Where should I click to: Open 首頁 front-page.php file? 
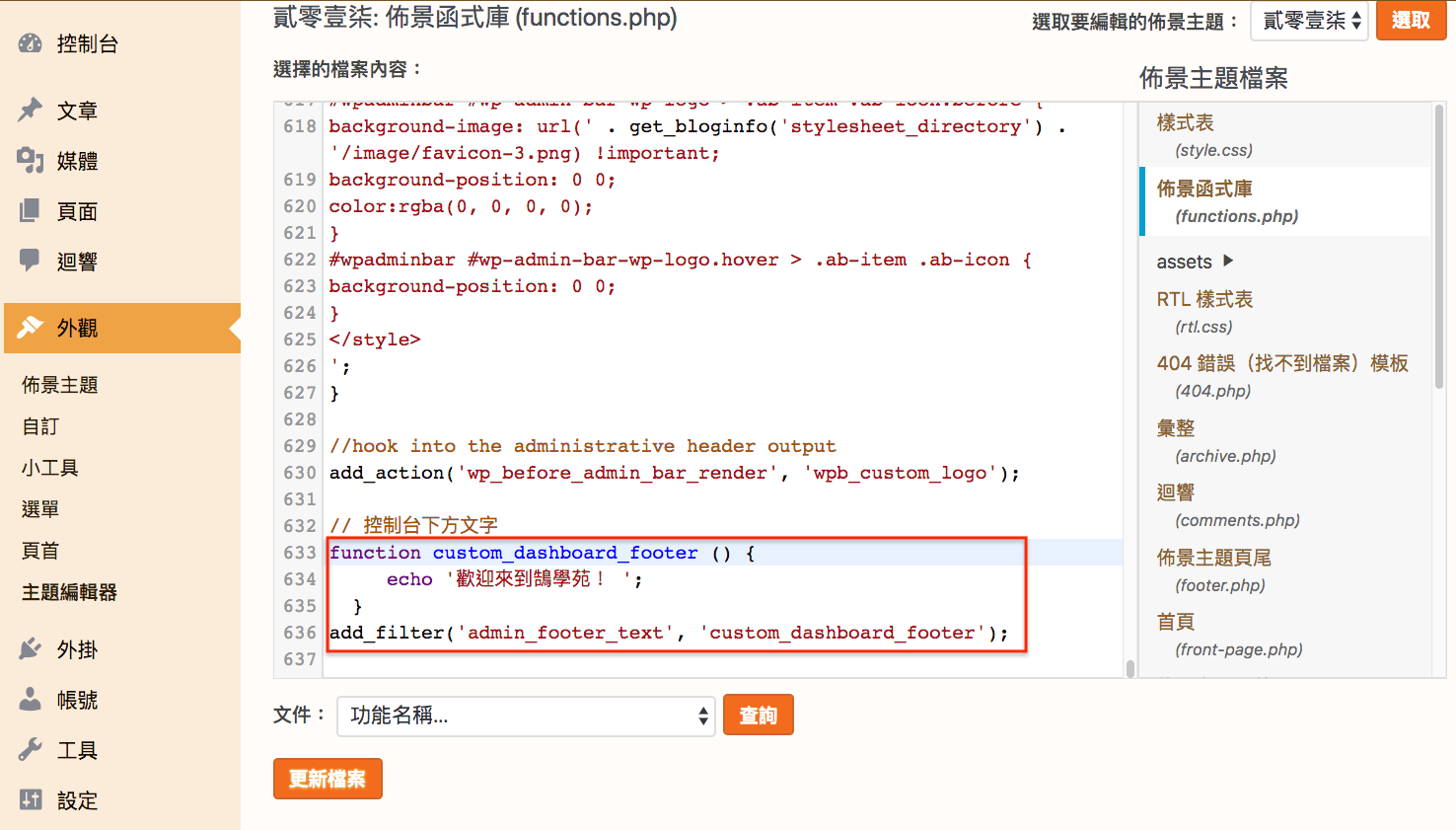click(1229, 635)
